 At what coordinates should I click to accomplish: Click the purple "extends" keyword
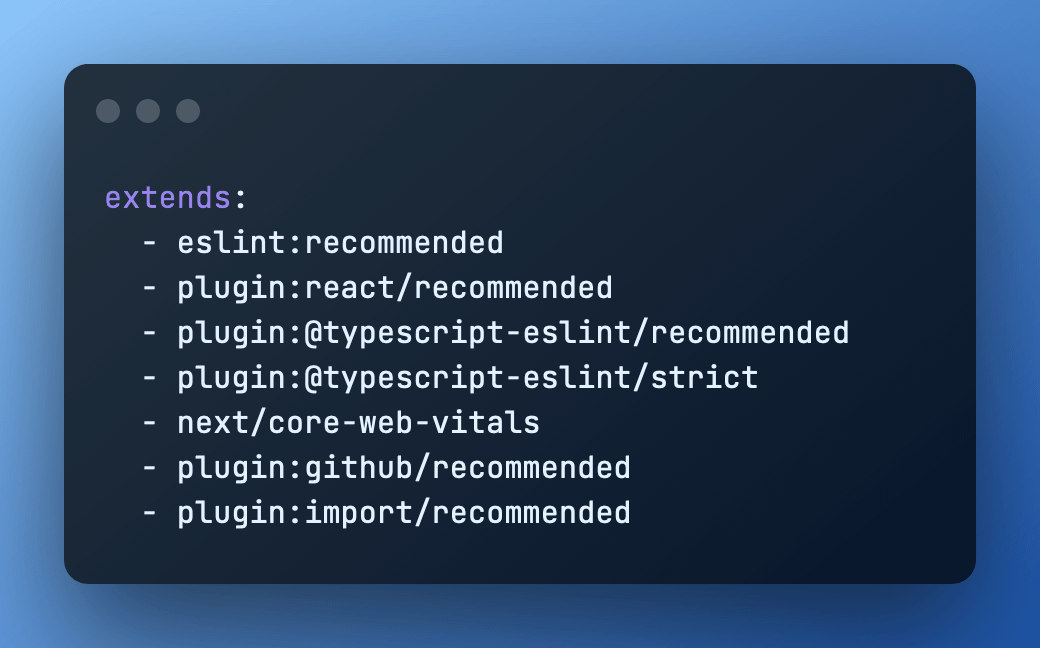point(168,198)
